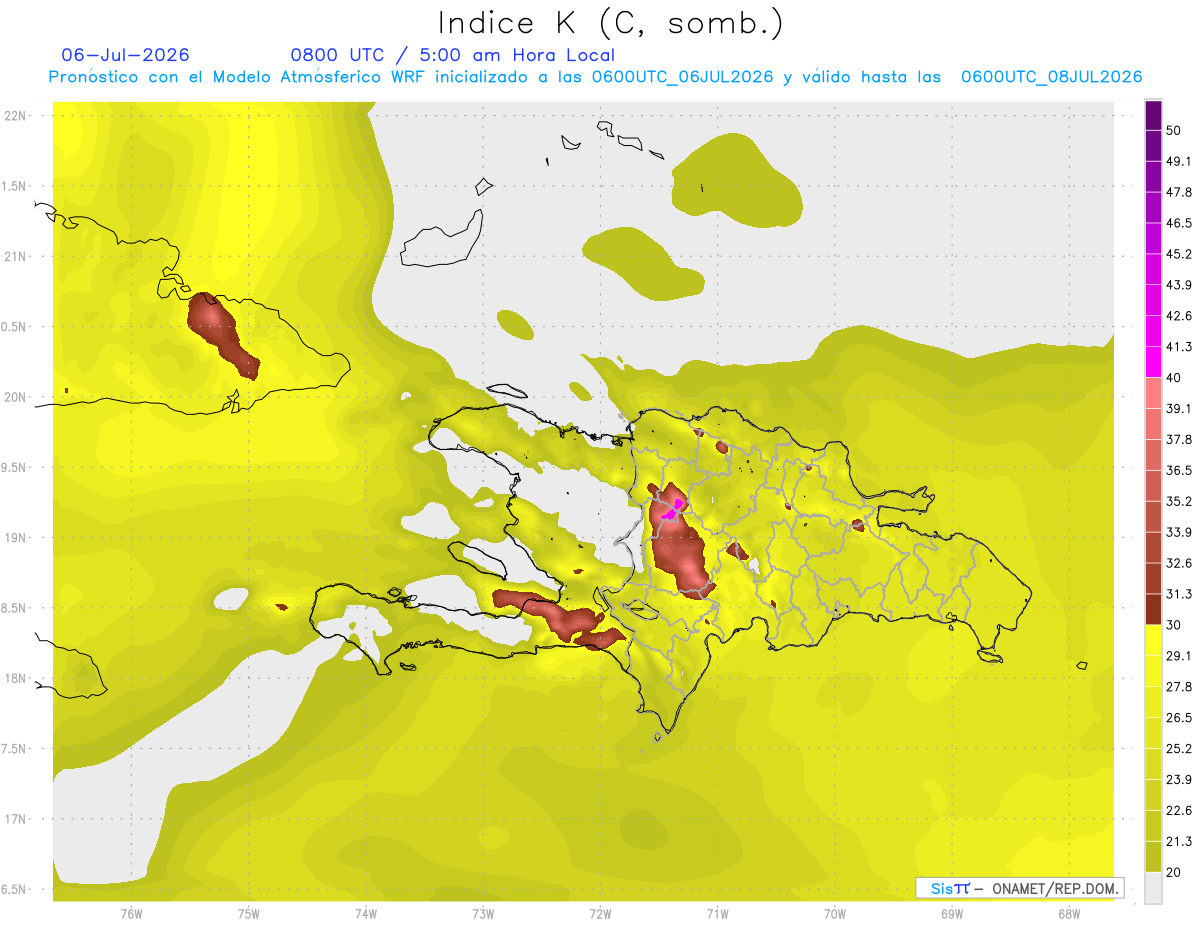This screenshot has height=927, width=1200.
Task: Click the '20' color scale value
Action: coord(1174,873)
